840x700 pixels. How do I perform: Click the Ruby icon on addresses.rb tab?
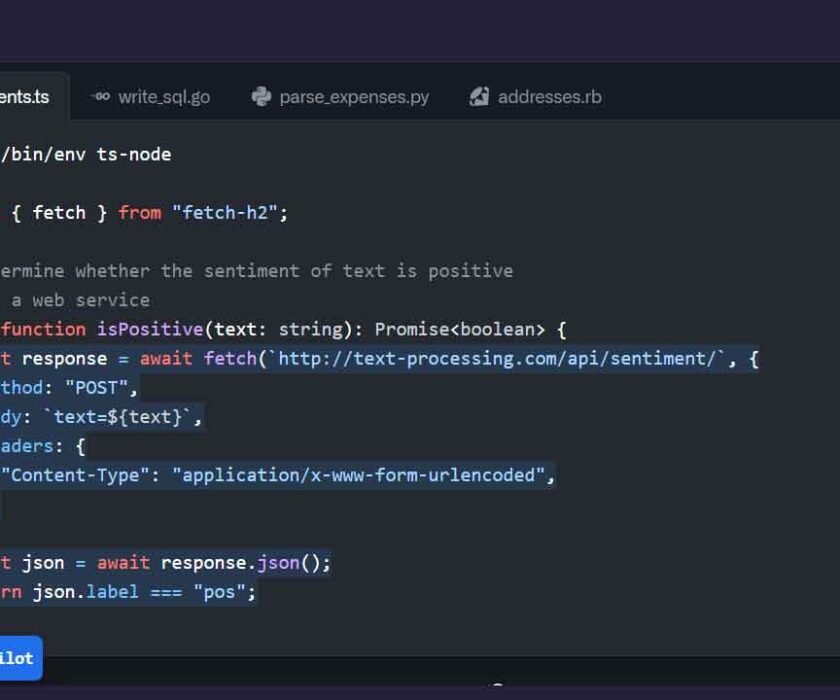coord(479,96)
